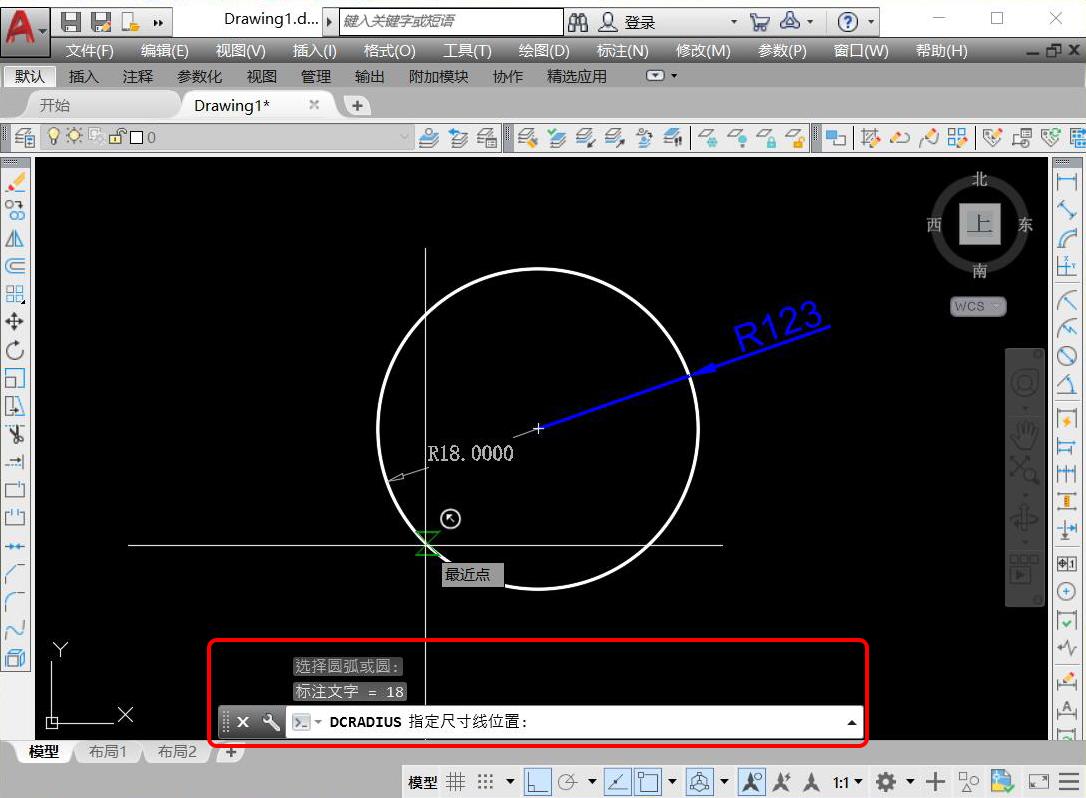The image size is (1086, 798).
Task: Select the Move tool
Action: [15, 322]
